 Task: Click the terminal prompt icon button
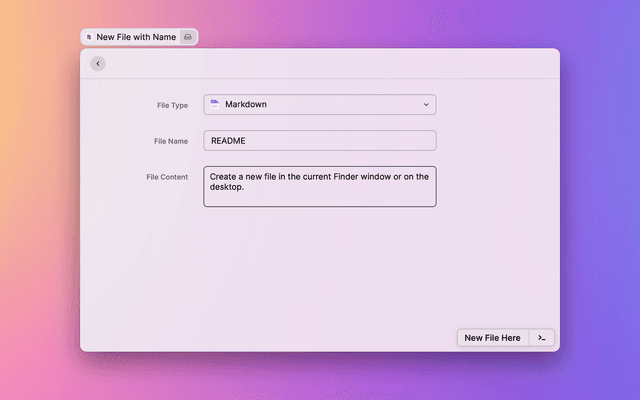[541, 338]
